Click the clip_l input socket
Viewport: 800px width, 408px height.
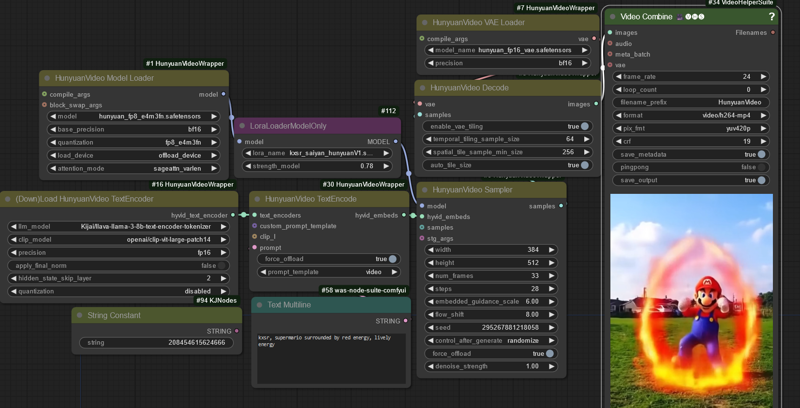pyautogui.click(x=255, y=237)
